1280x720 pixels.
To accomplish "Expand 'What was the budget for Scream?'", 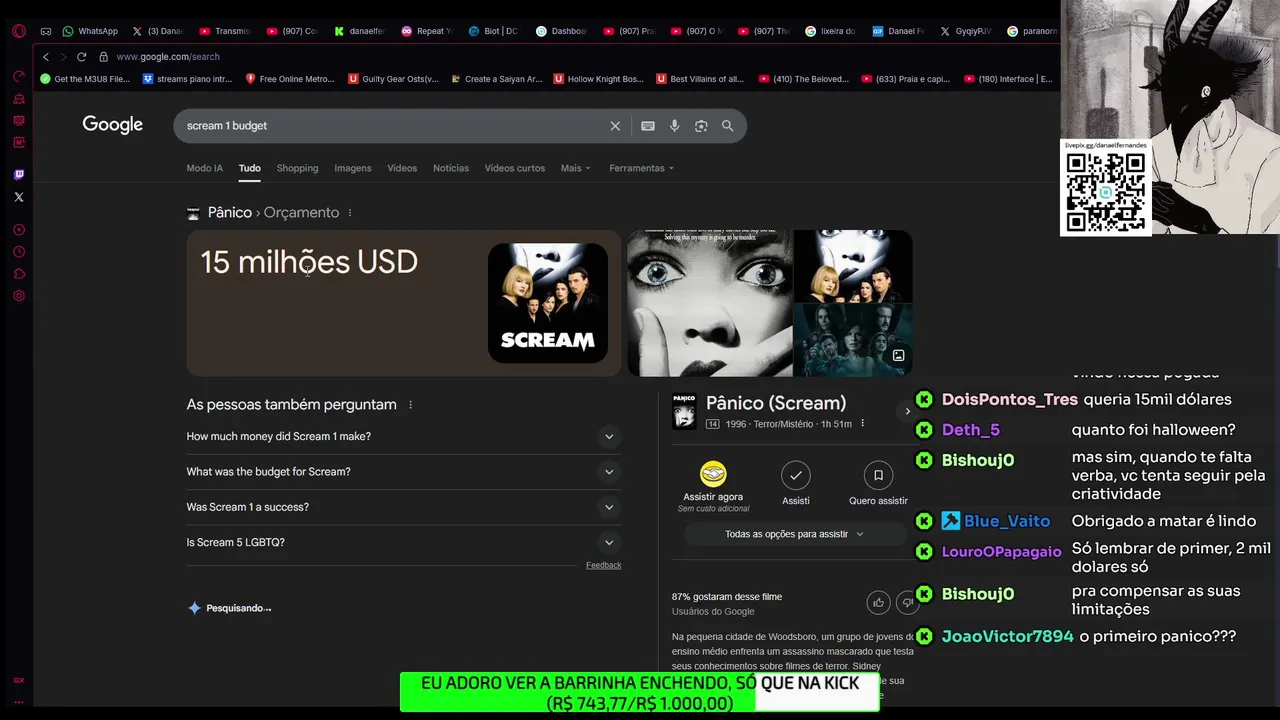I will click(x=403, y=472).
